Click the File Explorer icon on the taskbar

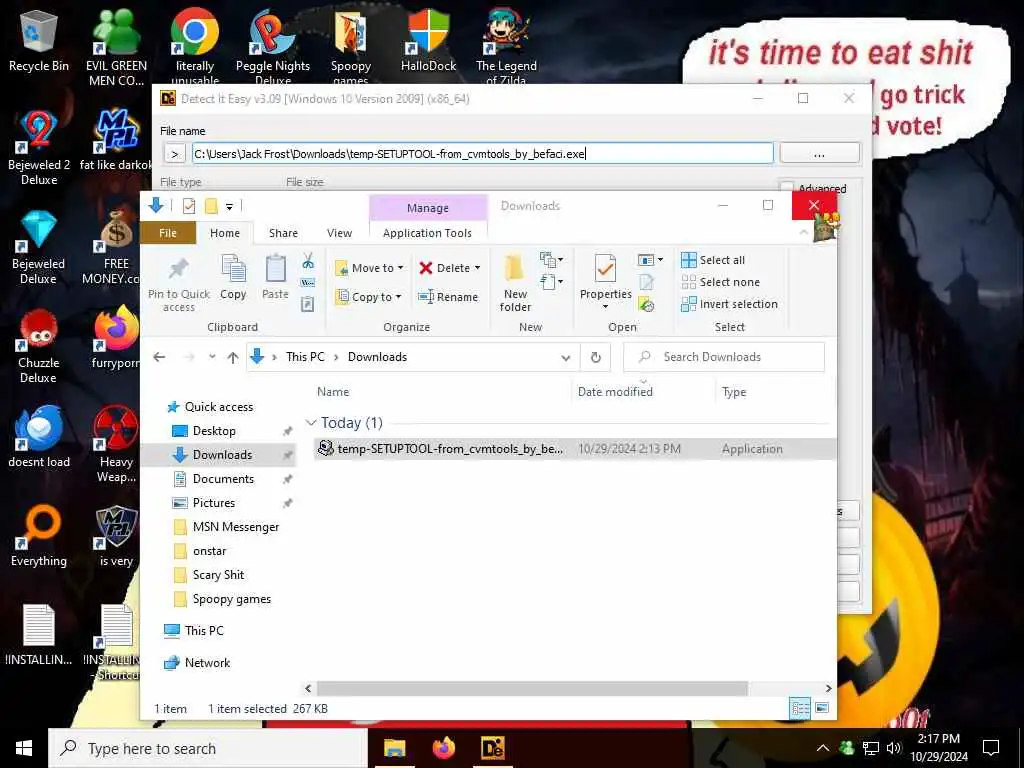[x=394, y=748]
